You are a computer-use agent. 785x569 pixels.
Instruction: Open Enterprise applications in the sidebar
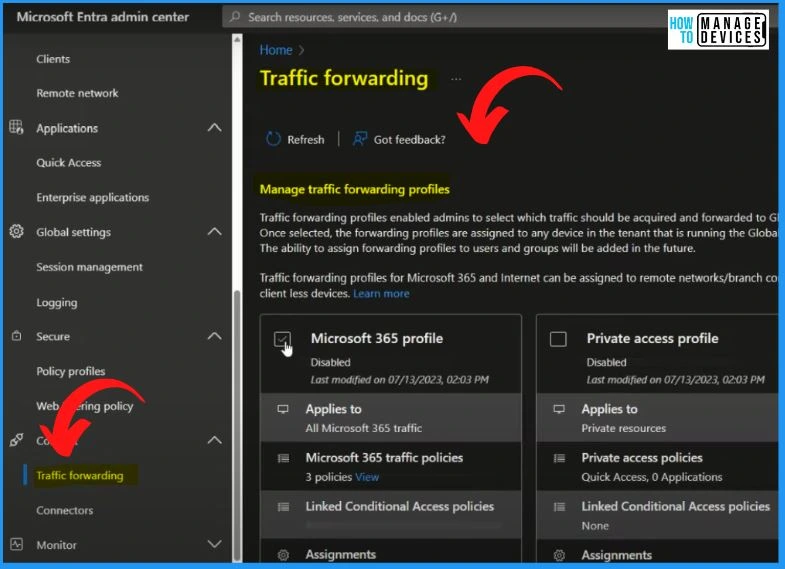click(93, 197)
